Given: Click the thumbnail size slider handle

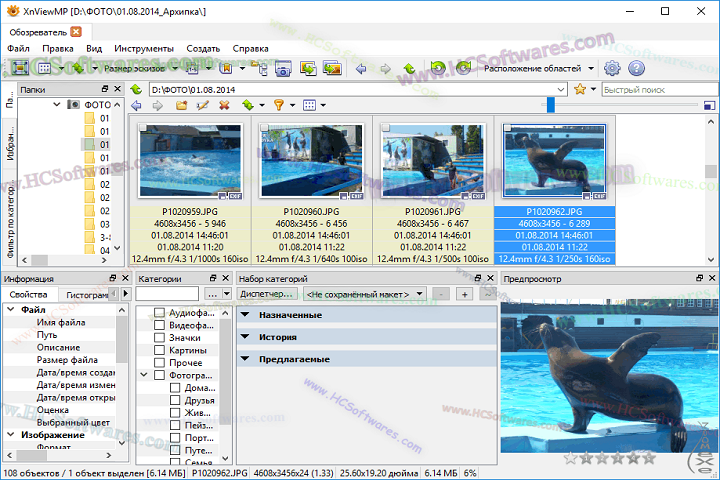Looking at the screenshot, I should (551, 105).
